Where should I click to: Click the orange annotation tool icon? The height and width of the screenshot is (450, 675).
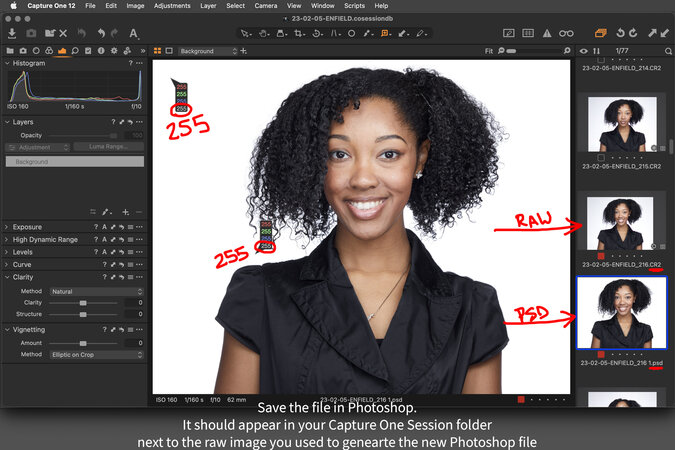[384, 33]
